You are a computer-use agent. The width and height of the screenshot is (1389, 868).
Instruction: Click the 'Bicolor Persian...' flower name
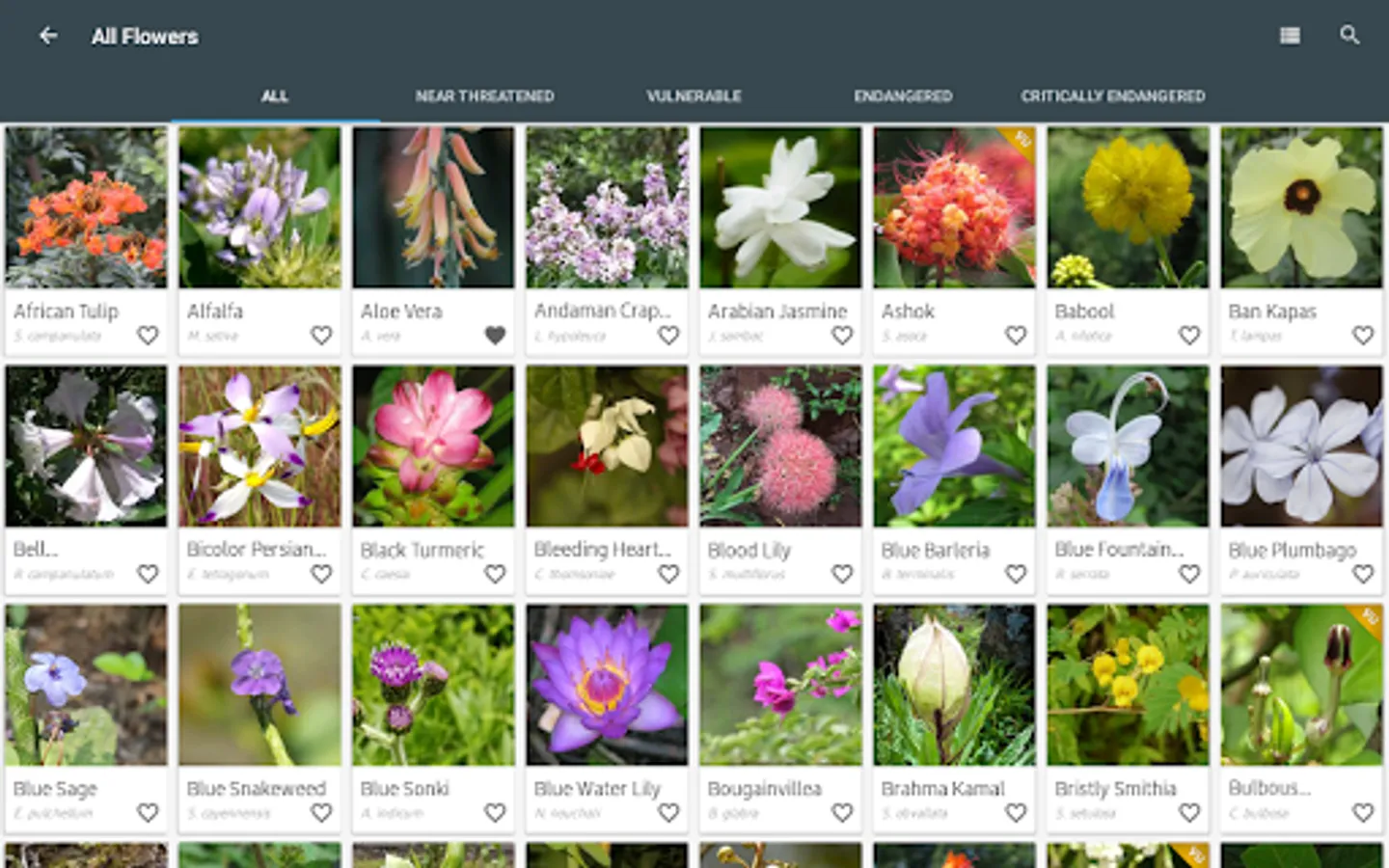(x=257, y=550)
